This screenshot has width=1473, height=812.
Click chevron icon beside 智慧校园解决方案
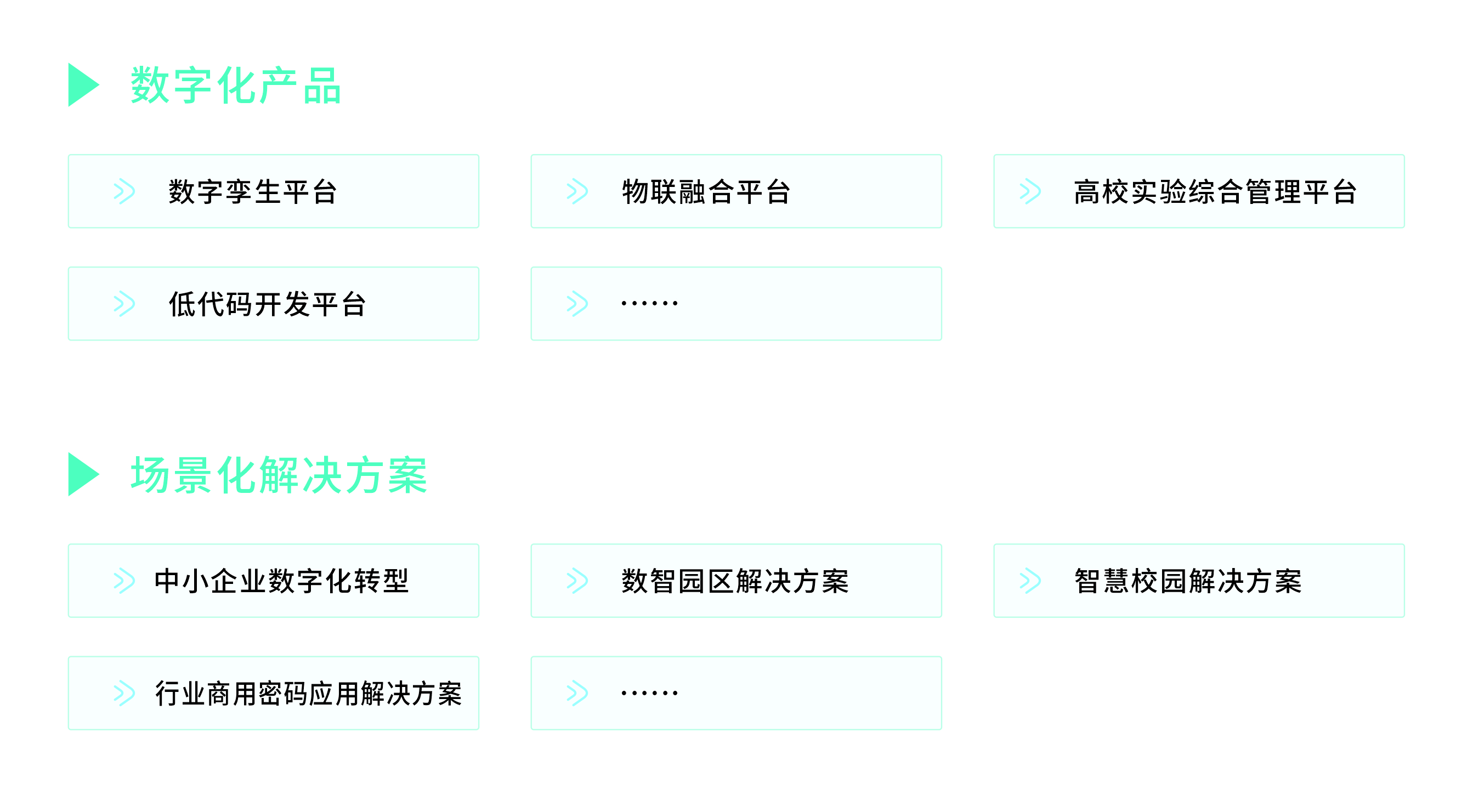(1030, 581)
